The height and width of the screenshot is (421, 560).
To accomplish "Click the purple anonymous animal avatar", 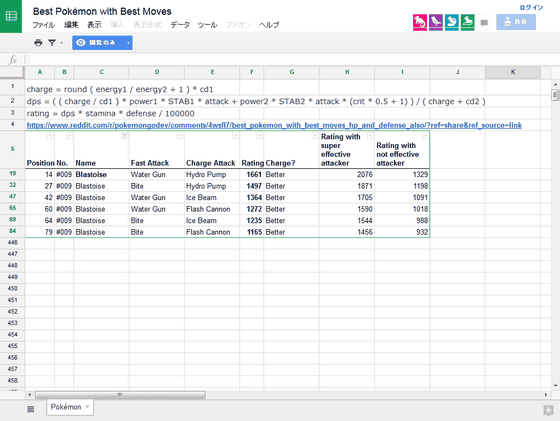I will (436, 22).
